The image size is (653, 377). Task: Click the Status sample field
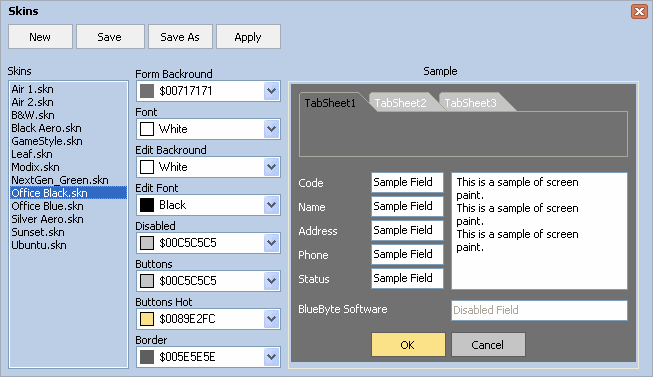tap(407, 278)
